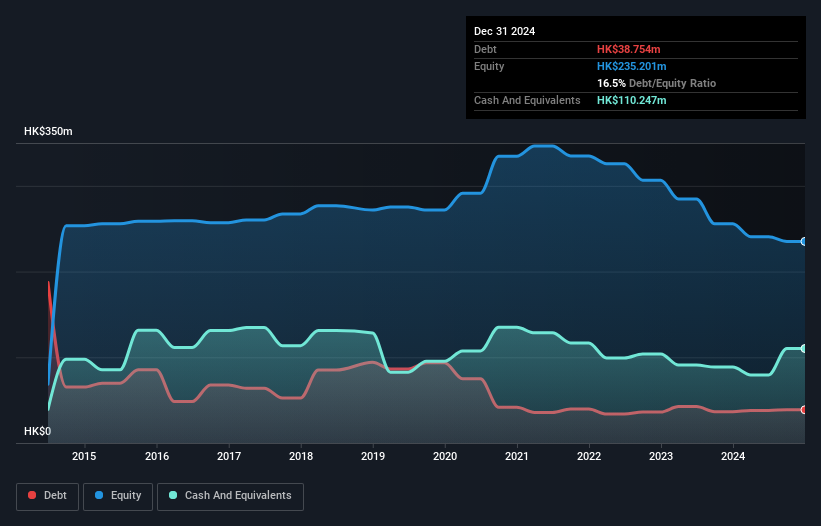Click the 2020 x-axis label
Screen dimensions: 821x526
pyautogui.click(x=445, y=456)
